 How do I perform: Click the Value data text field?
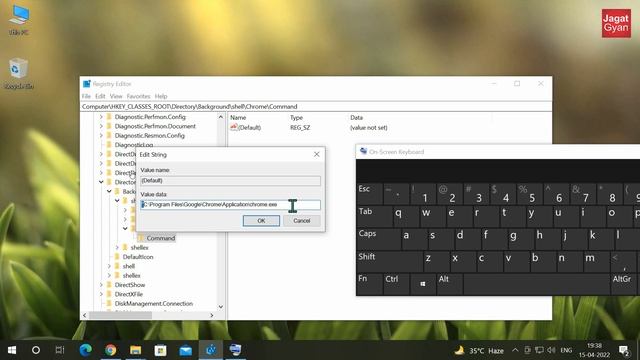click(x=231, y=204)
